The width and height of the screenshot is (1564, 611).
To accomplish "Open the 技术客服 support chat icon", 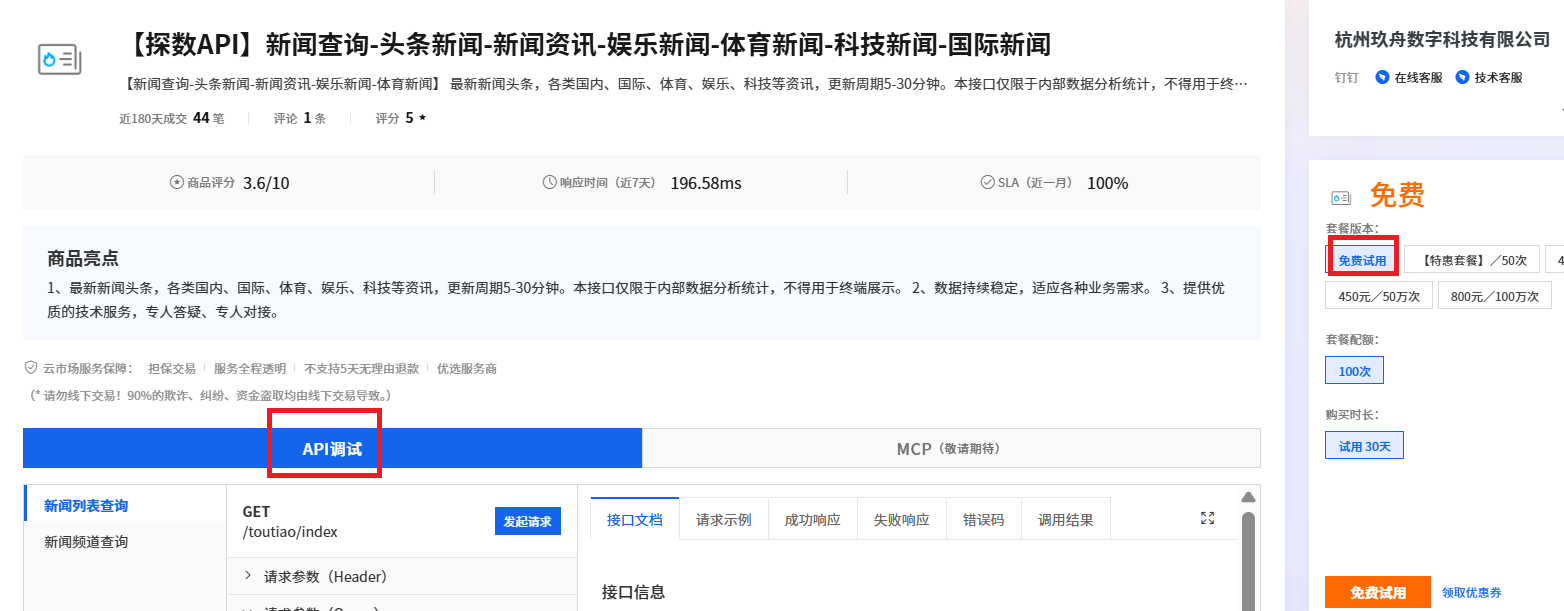I will (1462, 76).
